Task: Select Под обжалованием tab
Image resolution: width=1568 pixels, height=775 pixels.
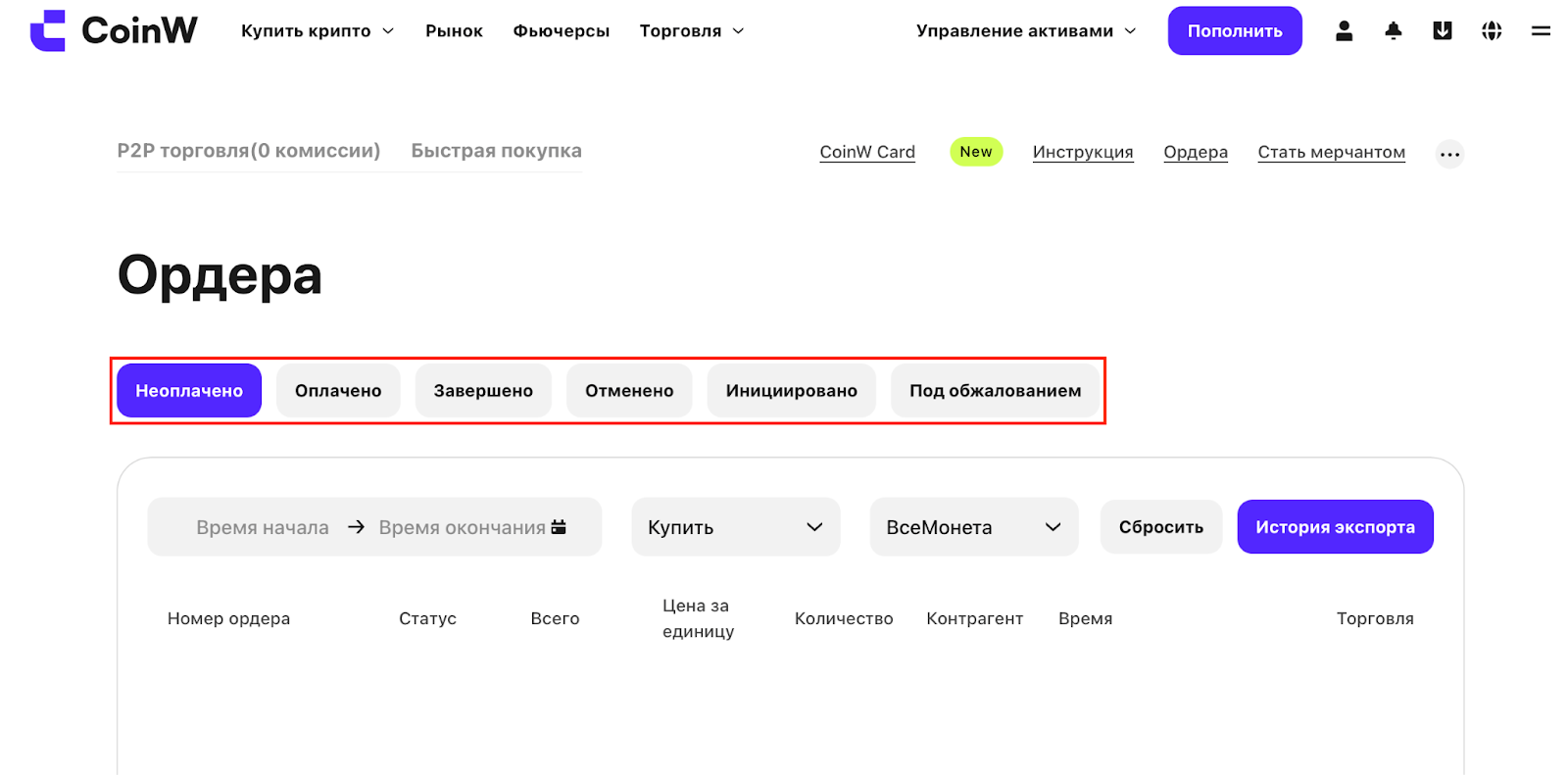Action: coord(995,391)
